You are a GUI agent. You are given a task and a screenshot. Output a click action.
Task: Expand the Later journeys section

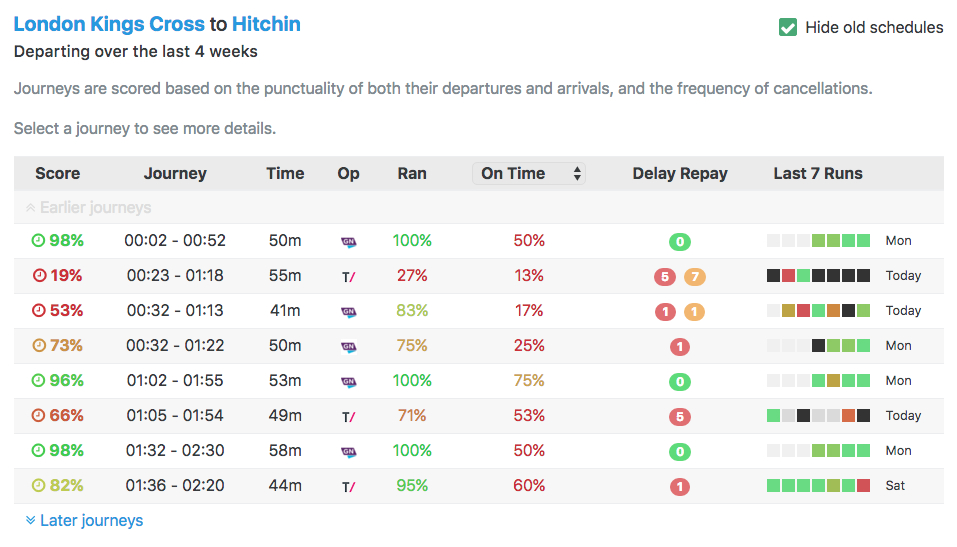click(84, 521)
